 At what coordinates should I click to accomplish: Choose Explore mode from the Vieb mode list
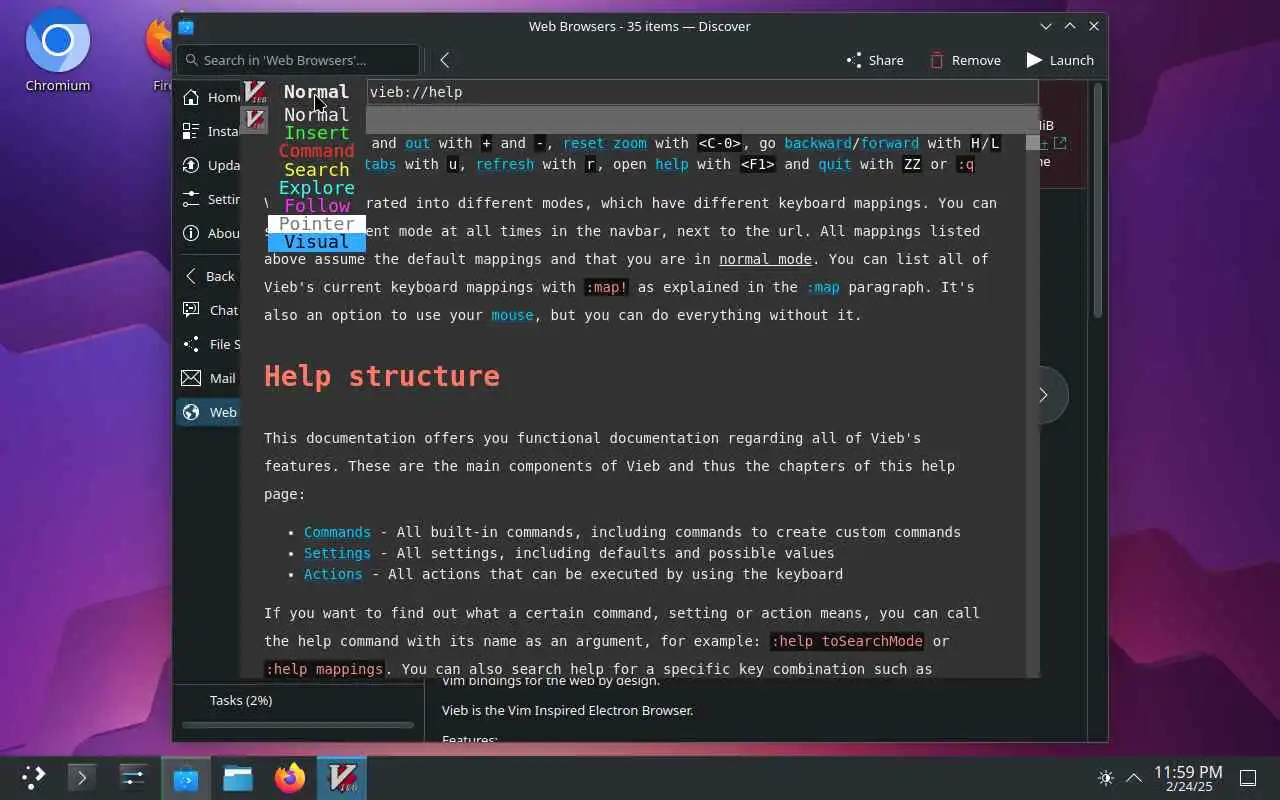pos(316,188)
